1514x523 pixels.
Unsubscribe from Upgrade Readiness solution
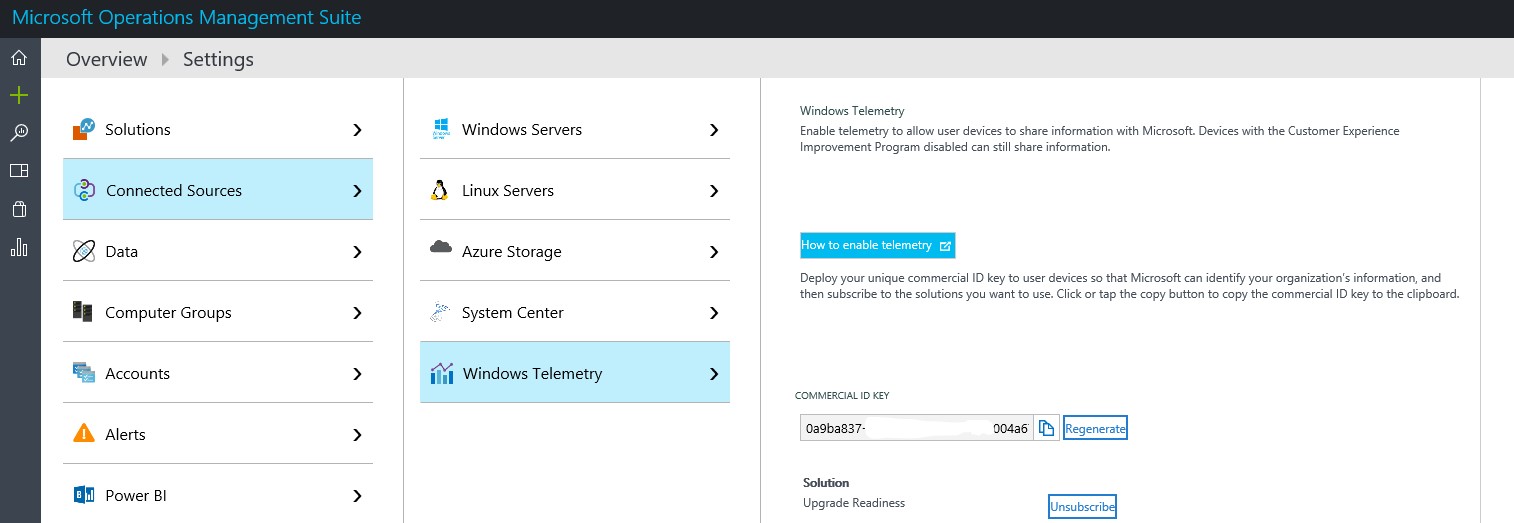[x=1082, y=507]
